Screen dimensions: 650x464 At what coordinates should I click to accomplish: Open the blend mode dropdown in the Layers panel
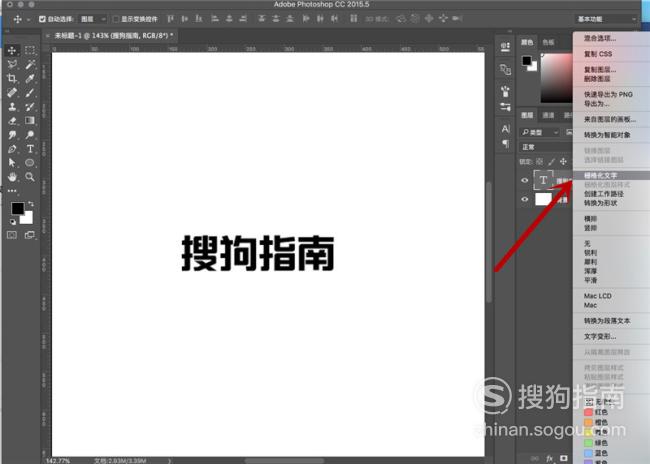pyautogui.click(x=546, y=147)
